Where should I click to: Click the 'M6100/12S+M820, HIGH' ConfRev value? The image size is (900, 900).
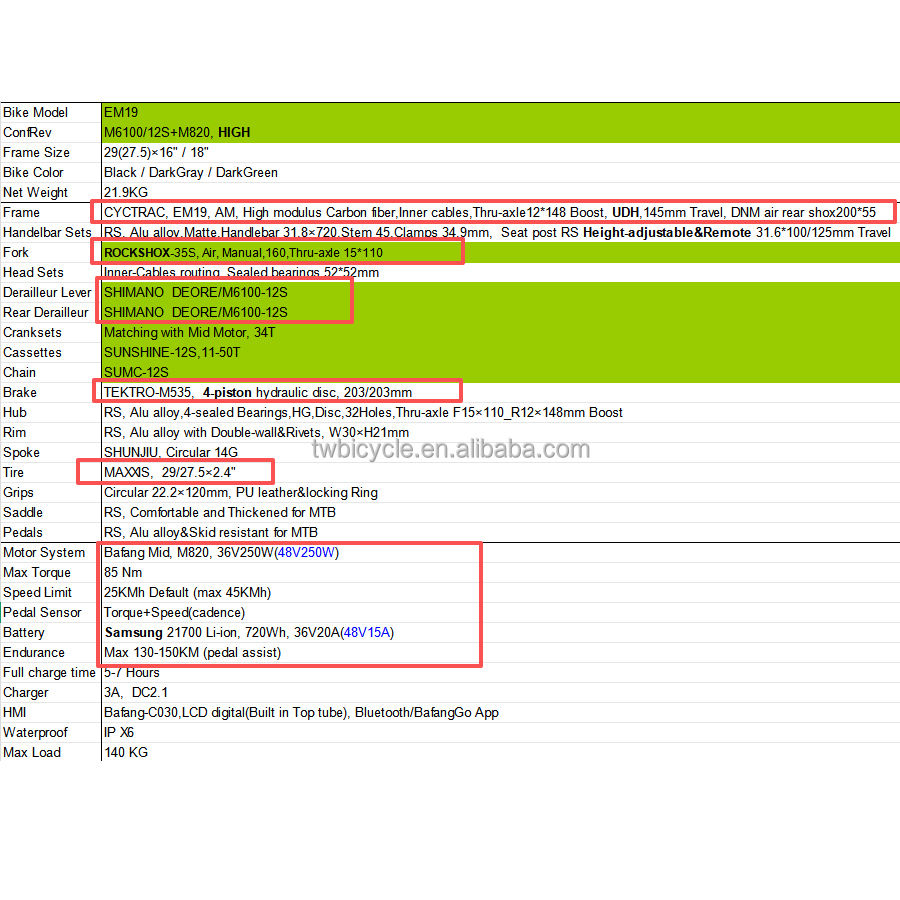177,133
